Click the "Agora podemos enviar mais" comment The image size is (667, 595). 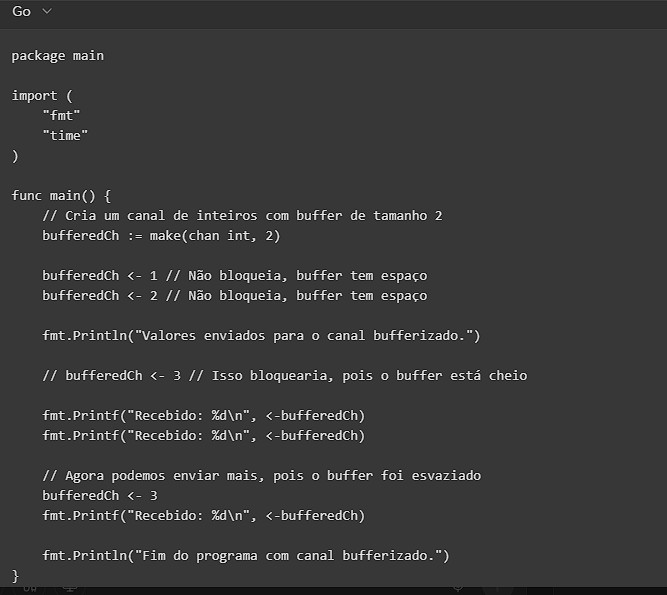click(261, 475)
